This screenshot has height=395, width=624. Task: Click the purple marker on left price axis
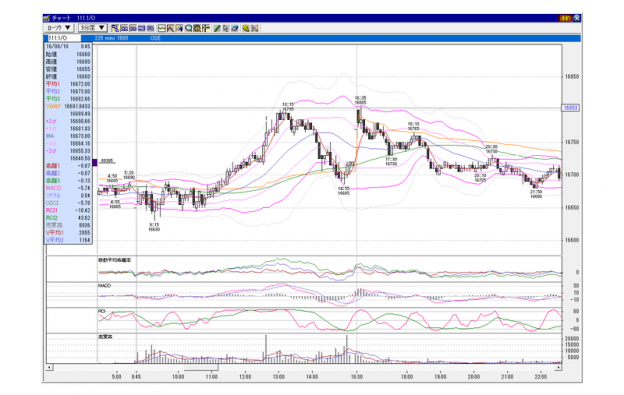[x=95, y=162]
